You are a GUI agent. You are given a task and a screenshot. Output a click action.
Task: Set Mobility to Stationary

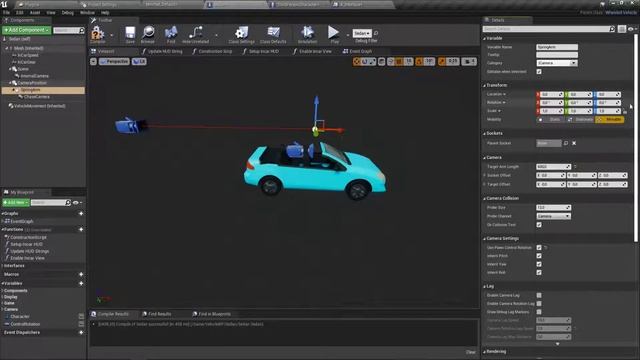tap(580, 120)
